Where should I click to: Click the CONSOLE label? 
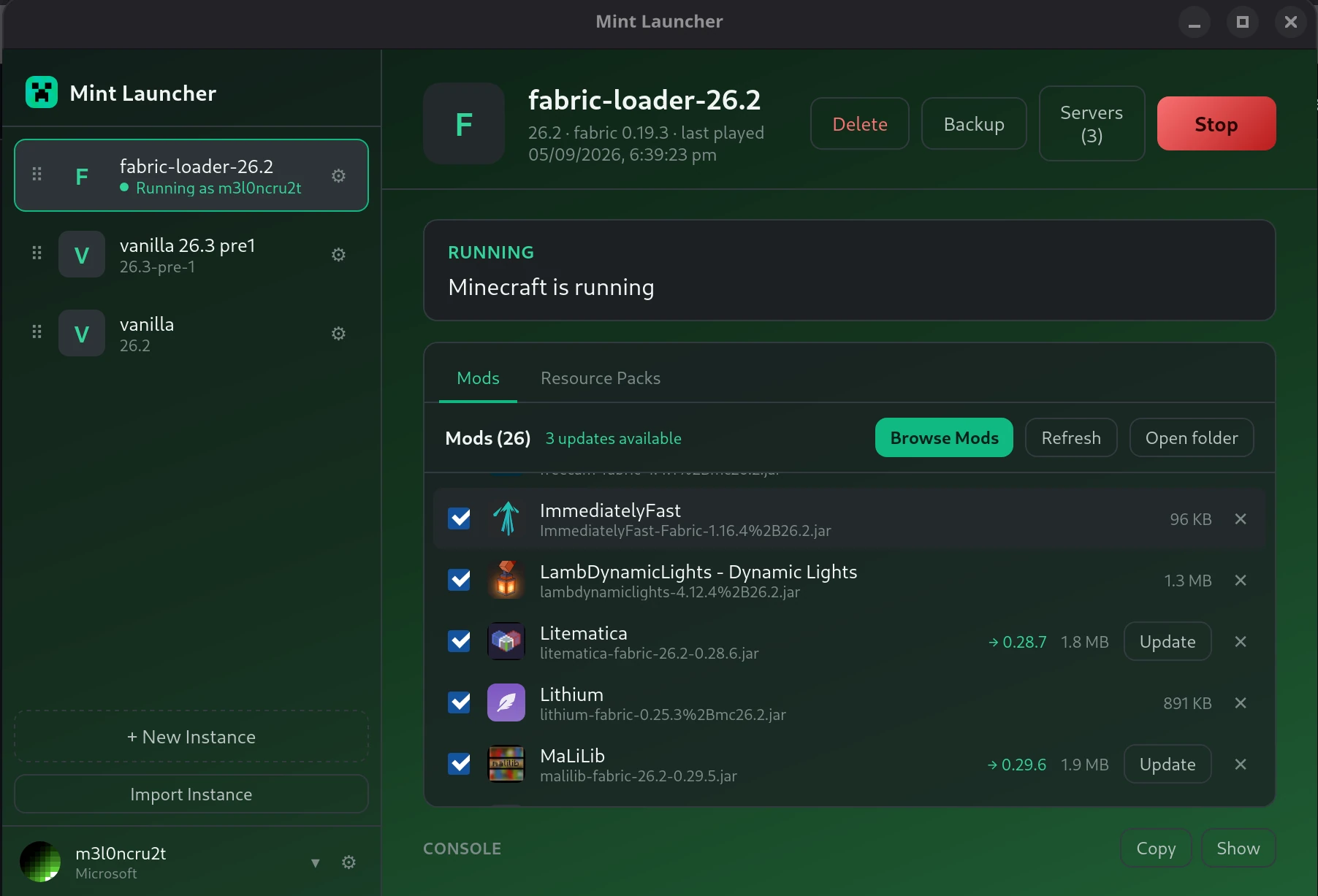click(x=462, y=849)
